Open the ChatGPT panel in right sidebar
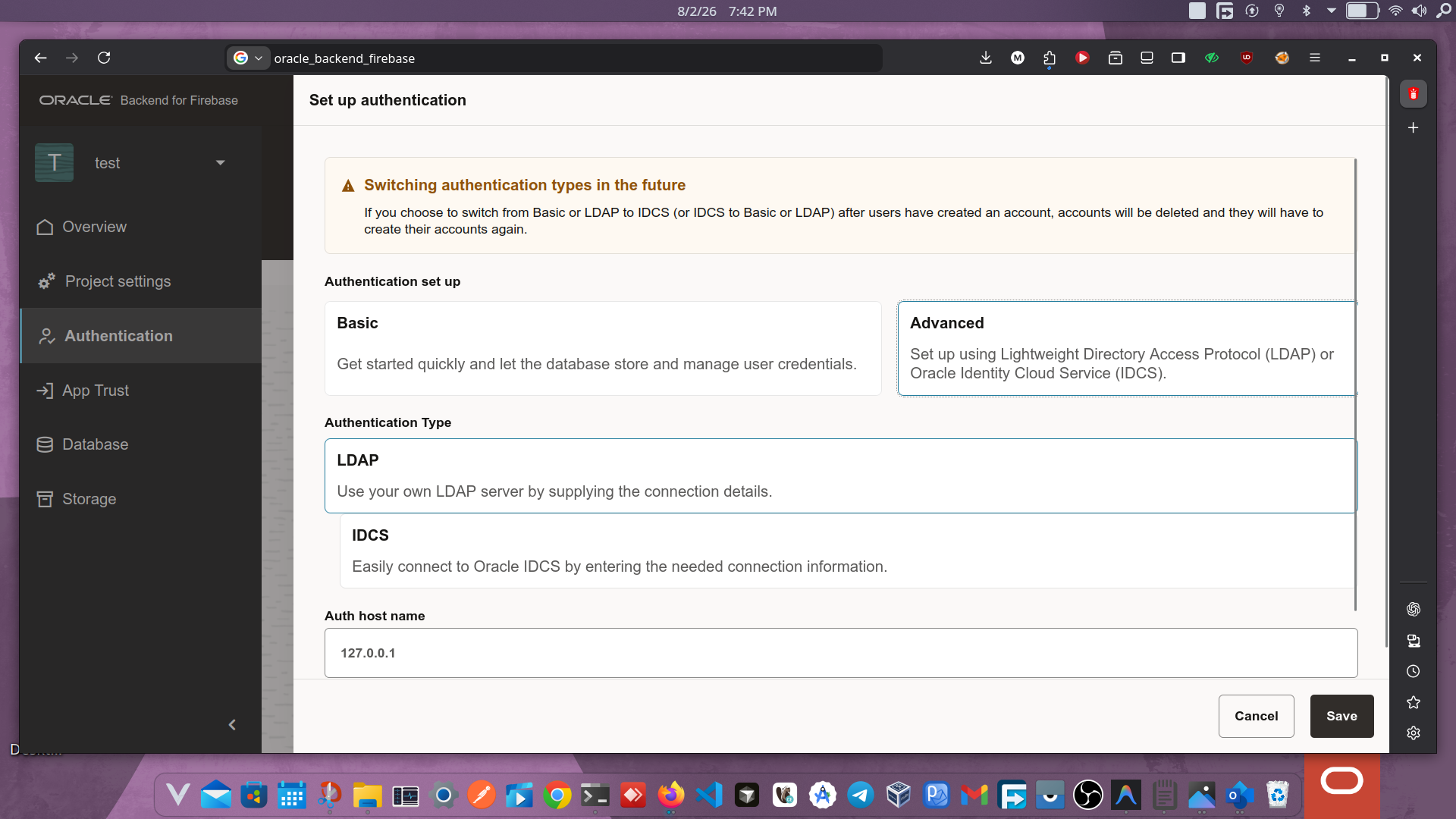Viewport: 1456px width, 819px height. (x=1414, y=609)
